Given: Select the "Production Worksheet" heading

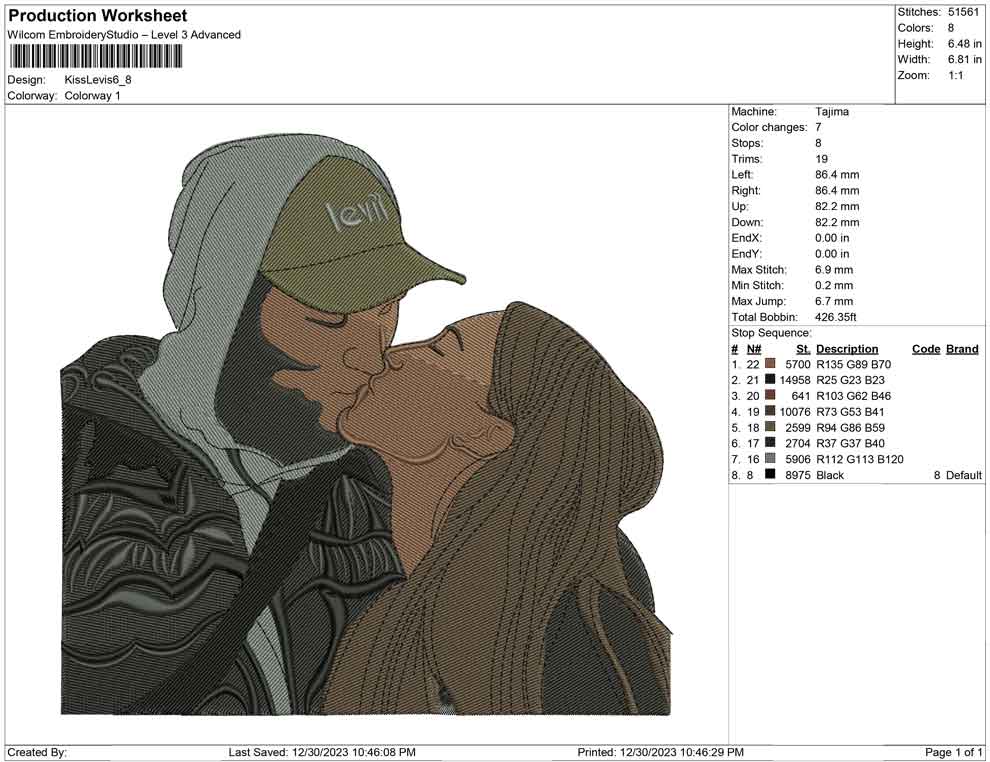Looking at the screenshot, I should pos(98,16).
